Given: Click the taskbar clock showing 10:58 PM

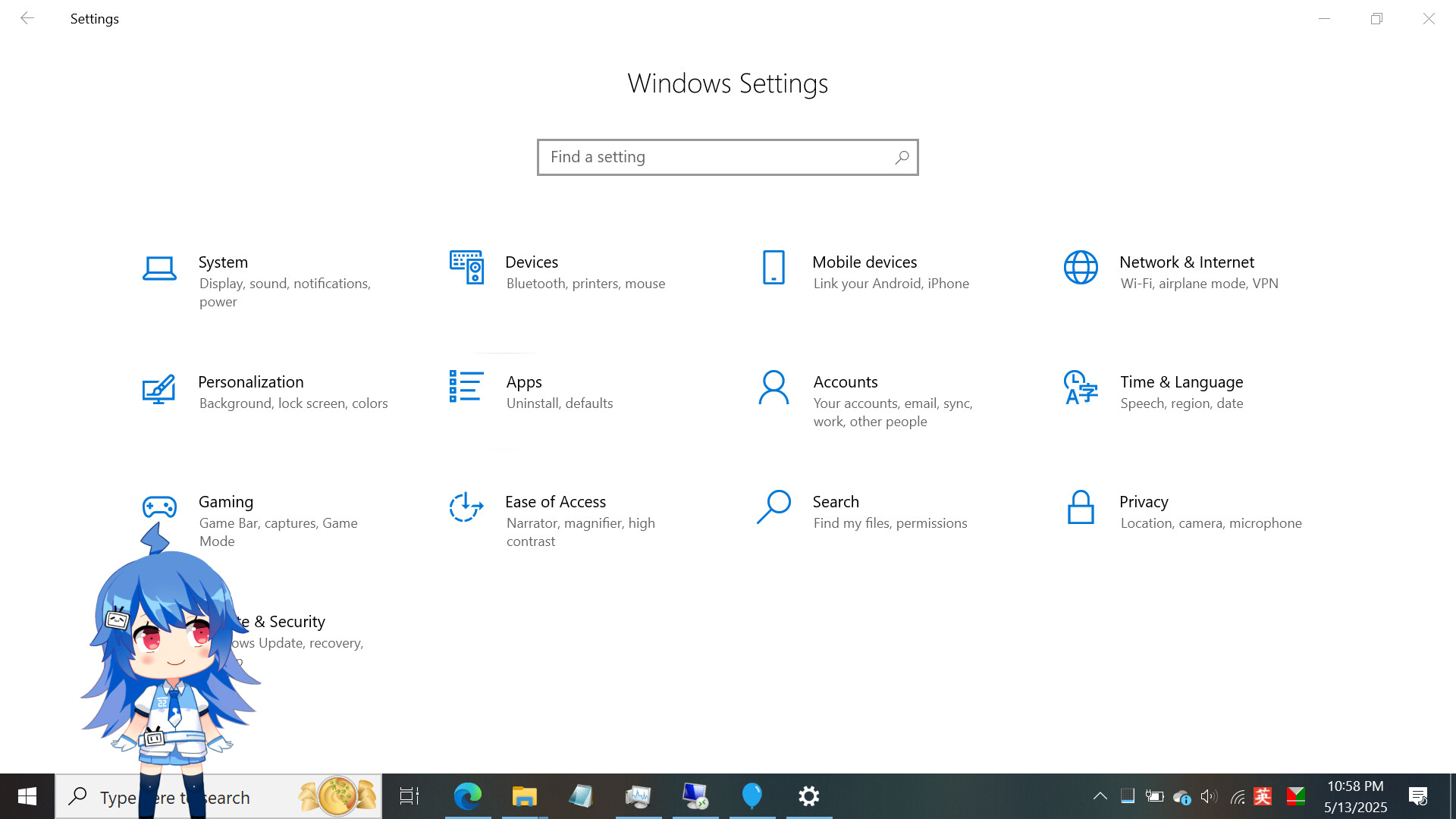Looking at the screenshot, I should pos(1356,796).
